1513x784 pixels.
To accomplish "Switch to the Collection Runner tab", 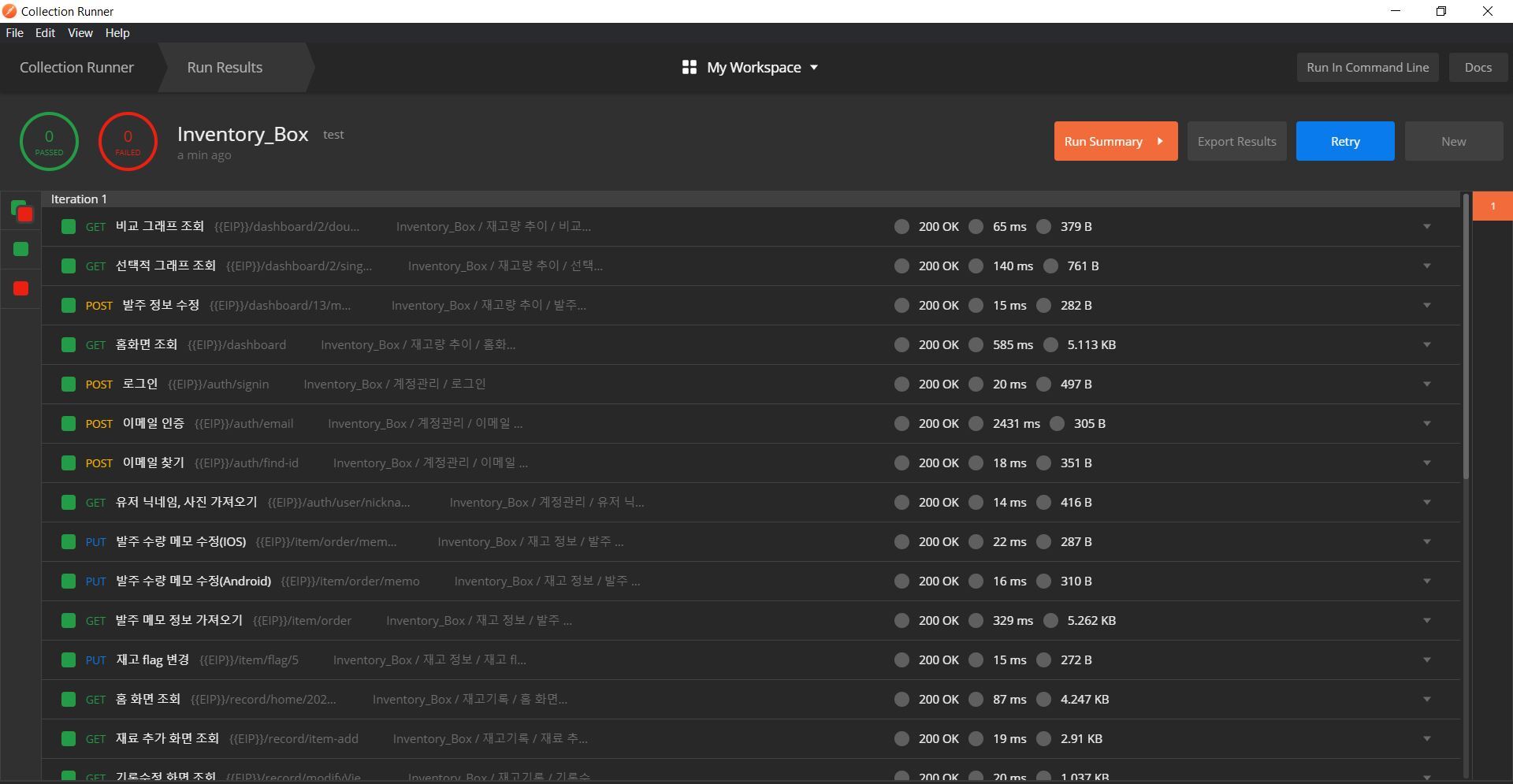I will tap(76, 68).
